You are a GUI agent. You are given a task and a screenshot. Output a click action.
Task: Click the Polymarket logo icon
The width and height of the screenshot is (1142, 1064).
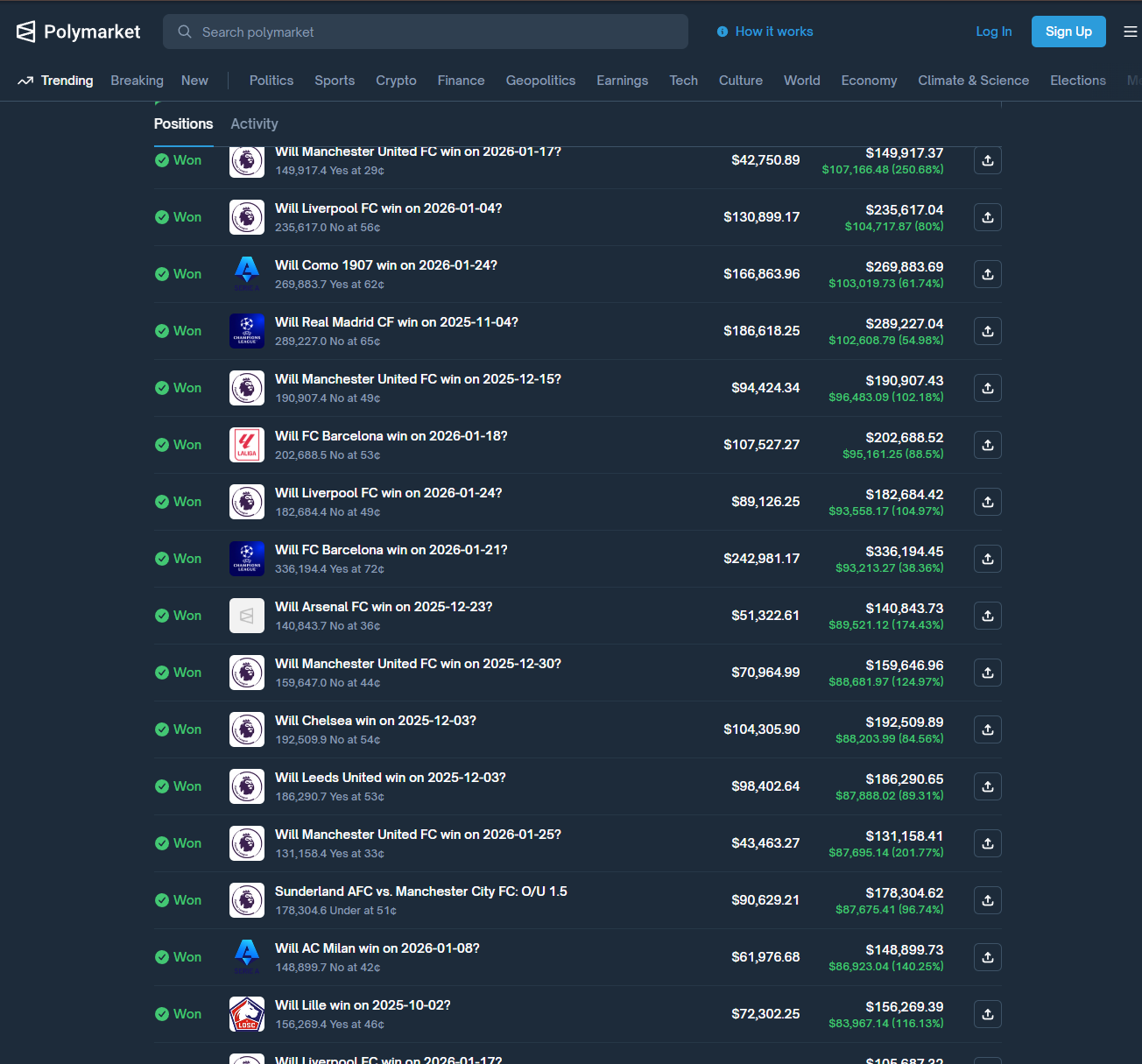pos(26,32)
